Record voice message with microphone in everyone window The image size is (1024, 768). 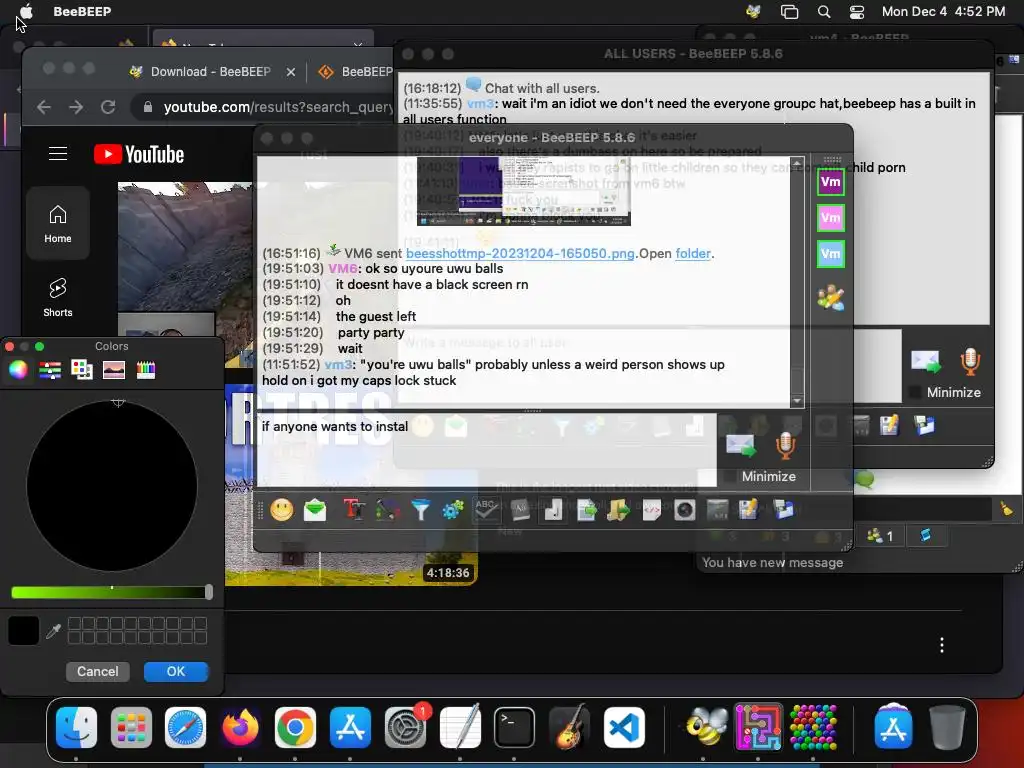(785, 446)
